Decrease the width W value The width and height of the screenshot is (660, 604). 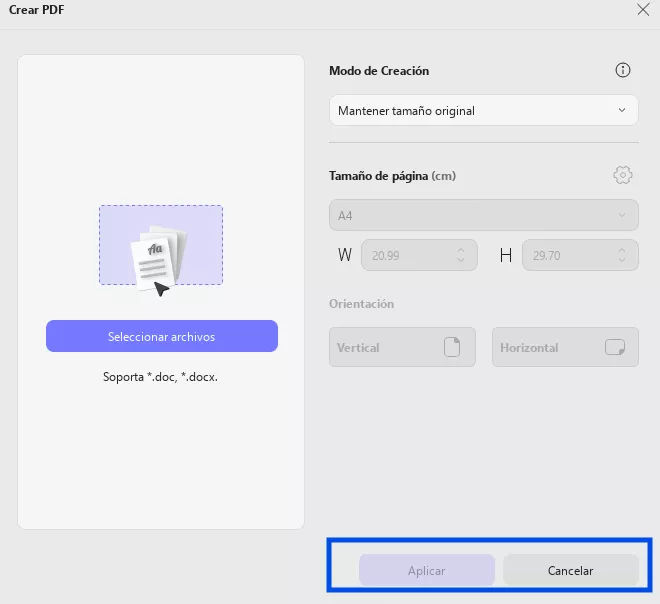461,260
